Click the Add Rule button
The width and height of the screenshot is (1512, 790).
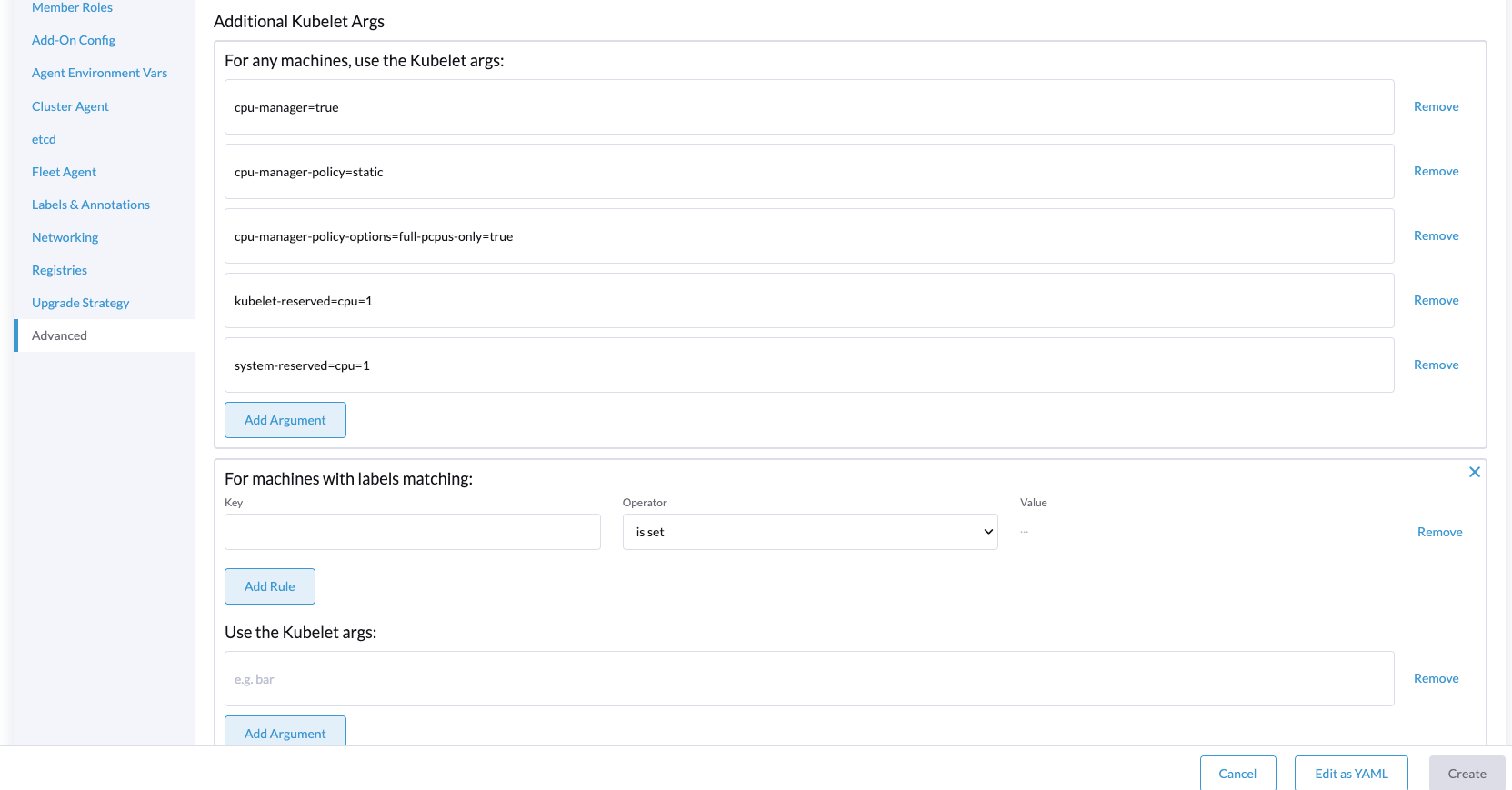coord(270,586)
